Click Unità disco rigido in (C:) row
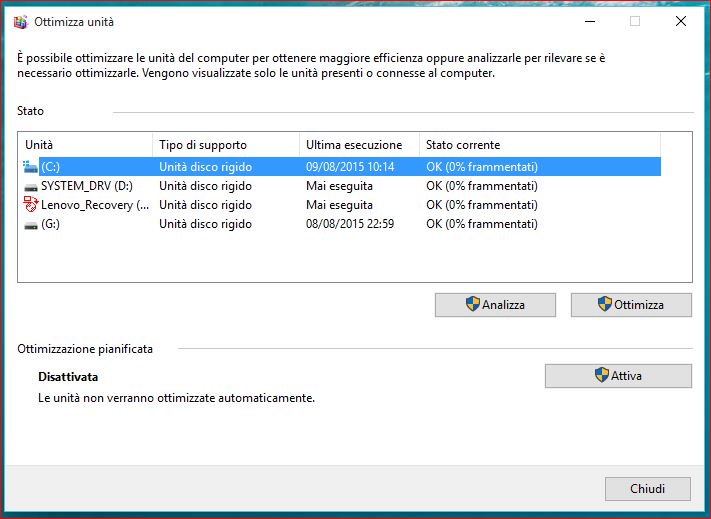711x519 pixels. (x=205, y=167)
